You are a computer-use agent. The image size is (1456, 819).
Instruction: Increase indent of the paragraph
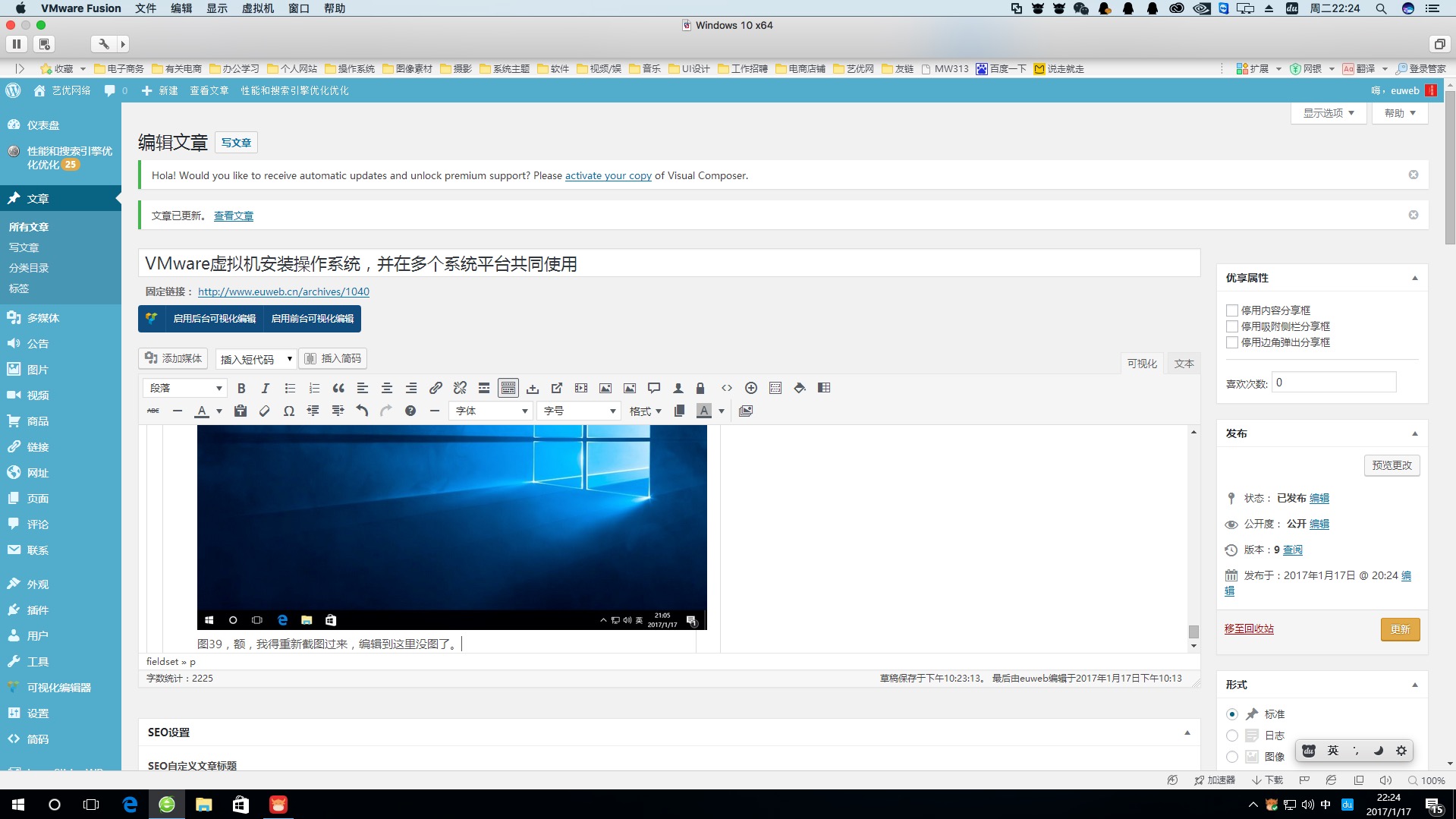[338, 411]
